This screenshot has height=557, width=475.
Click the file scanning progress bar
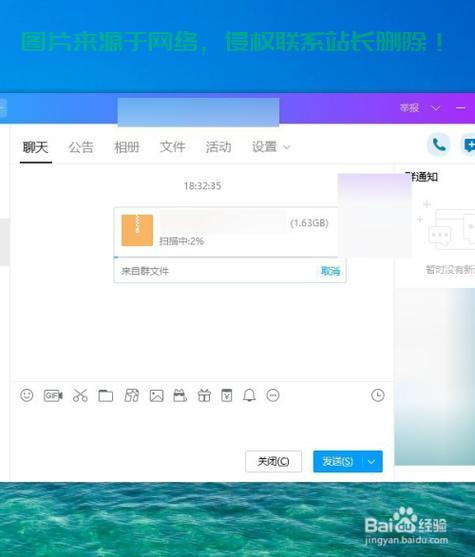(226, 257)
